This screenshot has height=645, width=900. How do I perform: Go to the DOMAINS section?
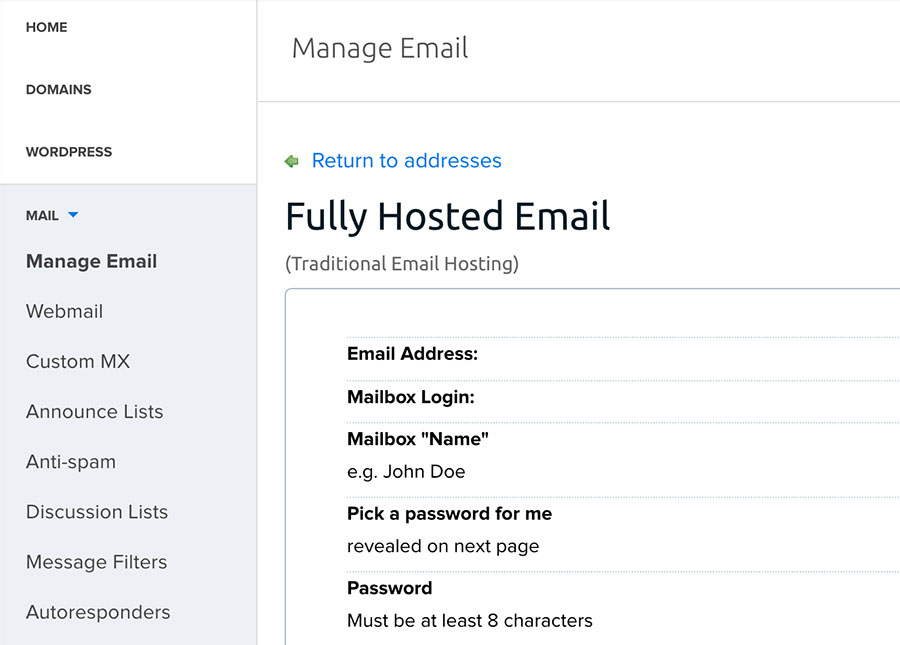pyautogui.click(x=58, y=89)
